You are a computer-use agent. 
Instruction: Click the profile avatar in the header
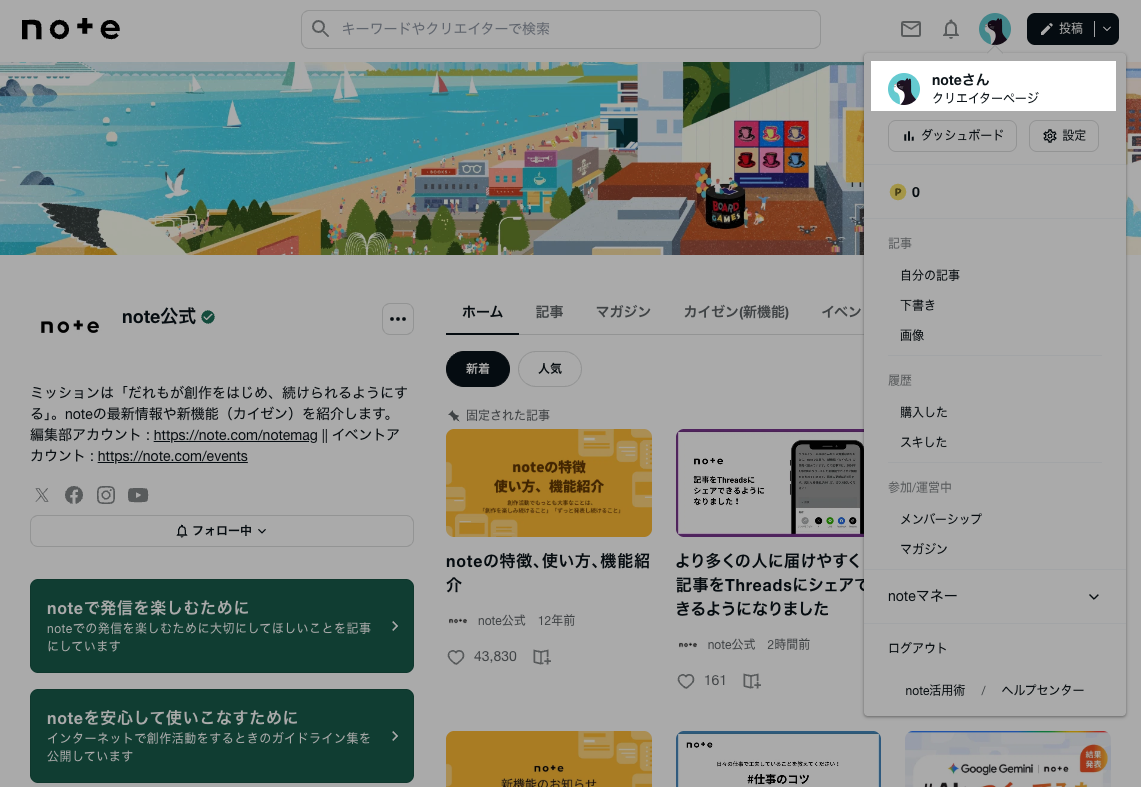994,29
